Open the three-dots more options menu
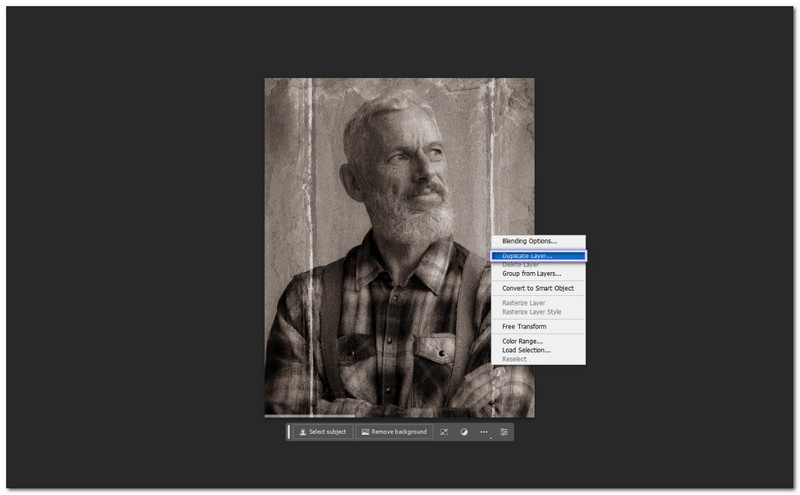 click(x=484, y=432)
